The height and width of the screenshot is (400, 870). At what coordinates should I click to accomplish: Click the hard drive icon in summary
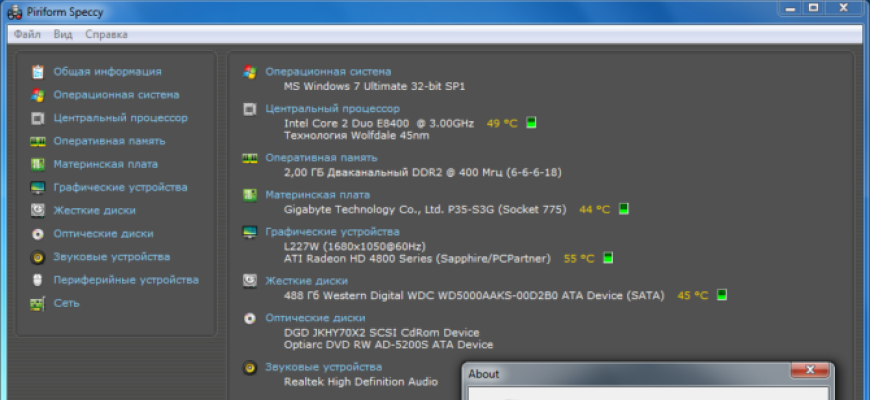click(250, 281)
